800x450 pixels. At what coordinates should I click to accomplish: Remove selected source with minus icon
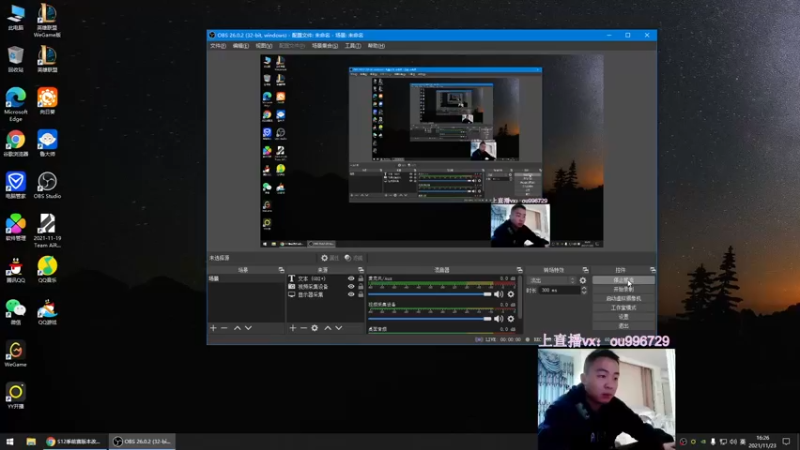[304, 328]
